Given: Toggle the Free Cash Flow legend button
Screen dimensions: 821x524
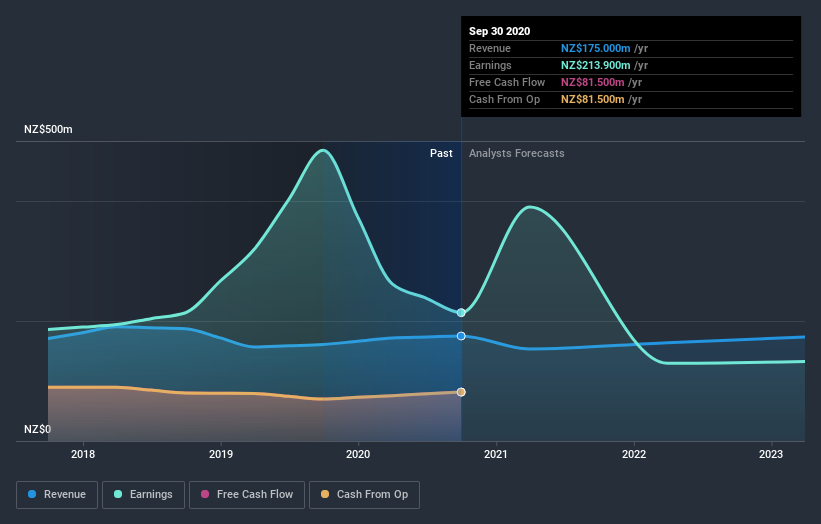Looking at the screenshot, I should coord(247,495).
